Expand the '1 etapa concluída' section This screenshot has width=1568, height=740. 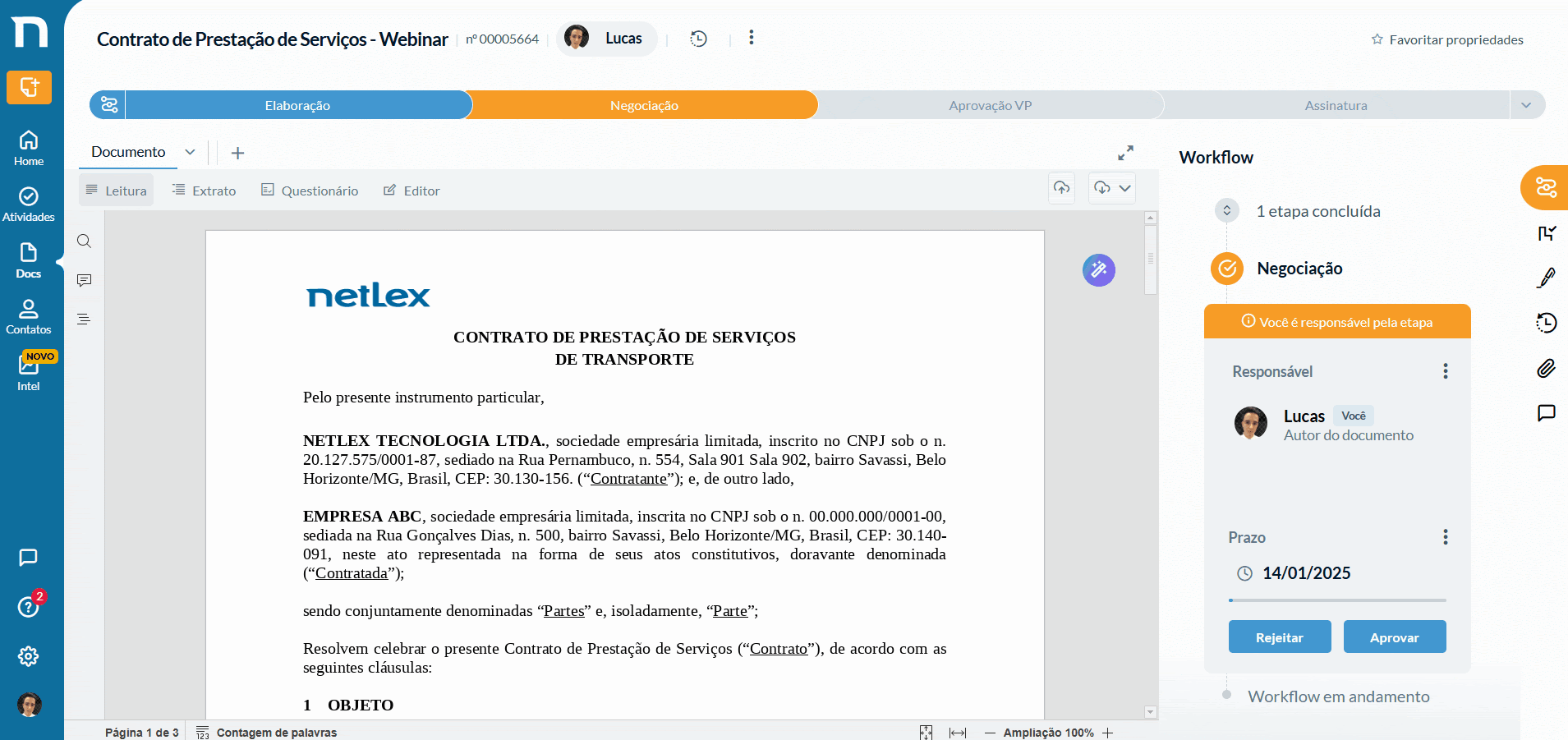1226,211
